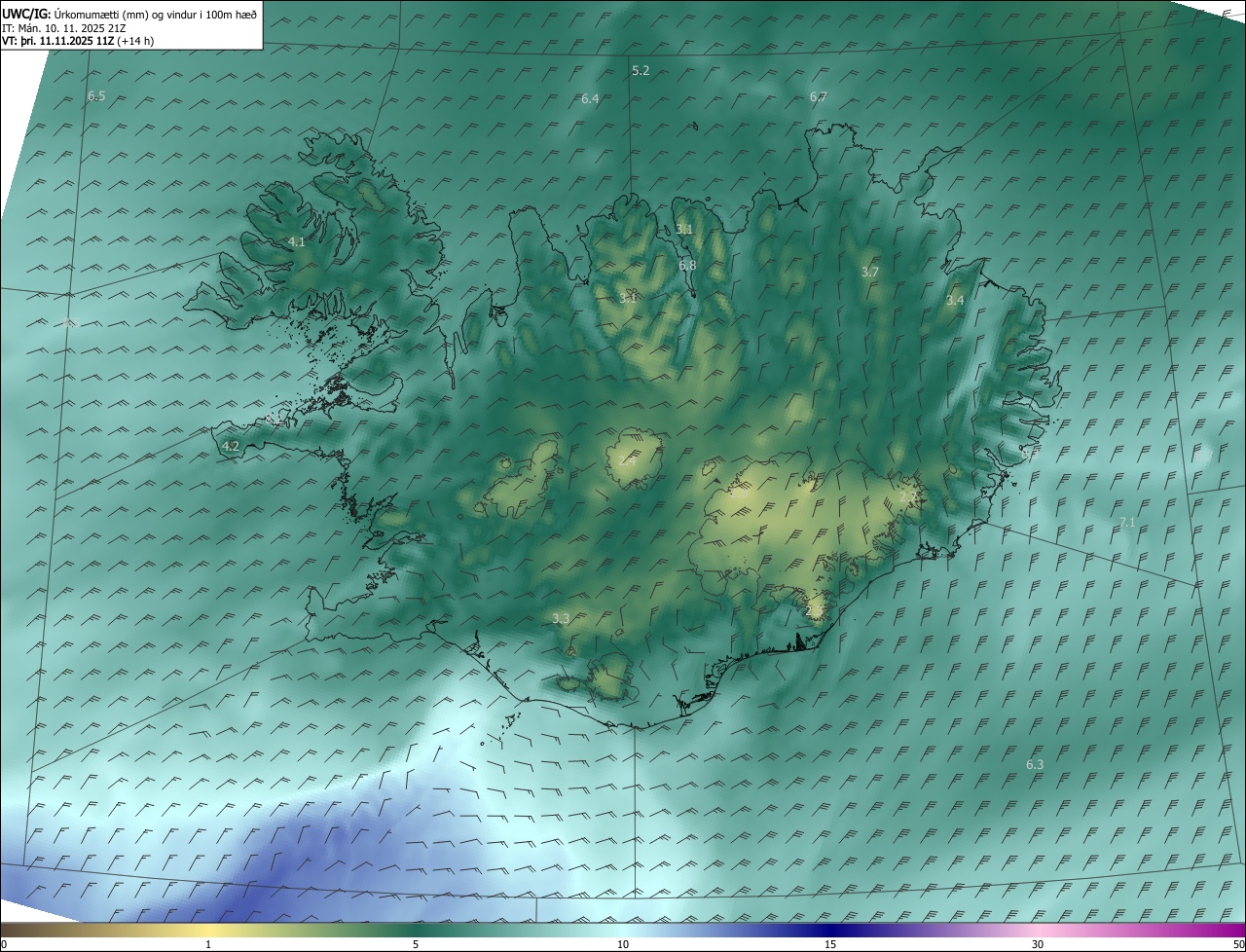Viewport: 1246px width, 952px height.
Task: Click the 6.7 precipitation value
Action: tap(819, 96)
